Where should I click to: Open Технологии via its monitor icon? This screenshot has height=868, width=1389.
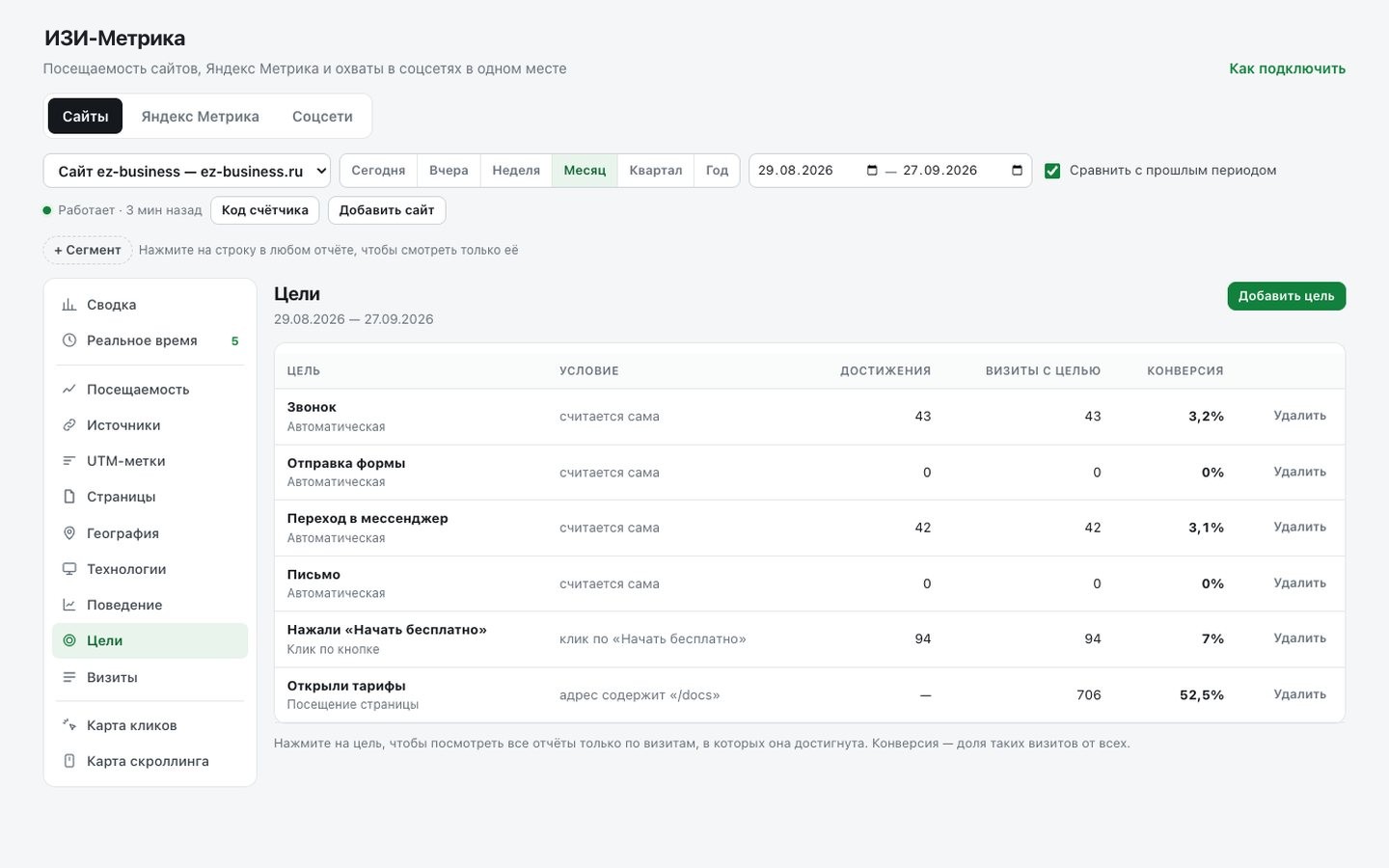coord(69,569)
